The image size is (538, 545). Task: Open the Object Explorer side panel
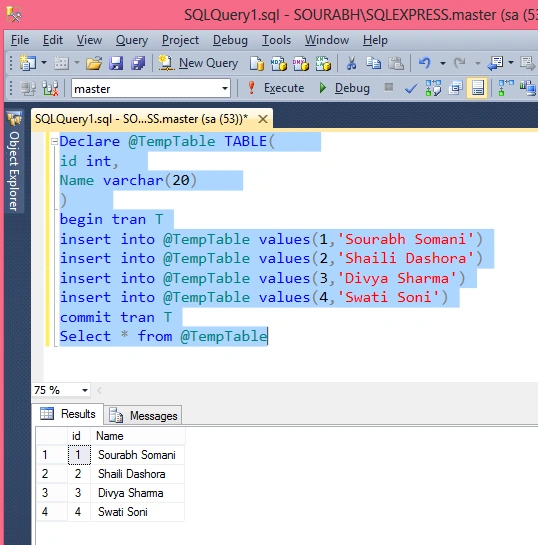coord(14,162)
